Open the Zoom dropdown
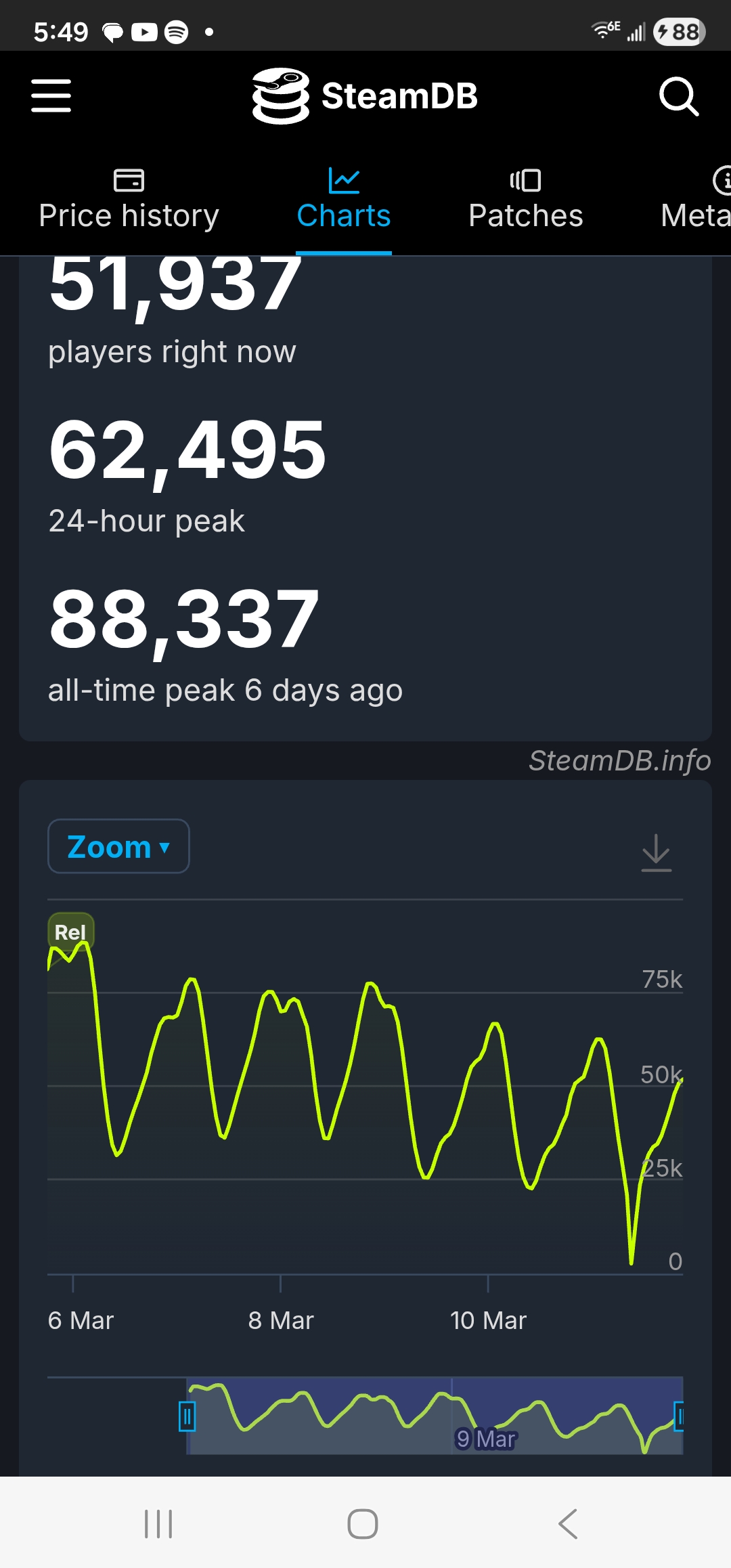Viewport: 731px width, 1568px height. [x=117, y=846]
